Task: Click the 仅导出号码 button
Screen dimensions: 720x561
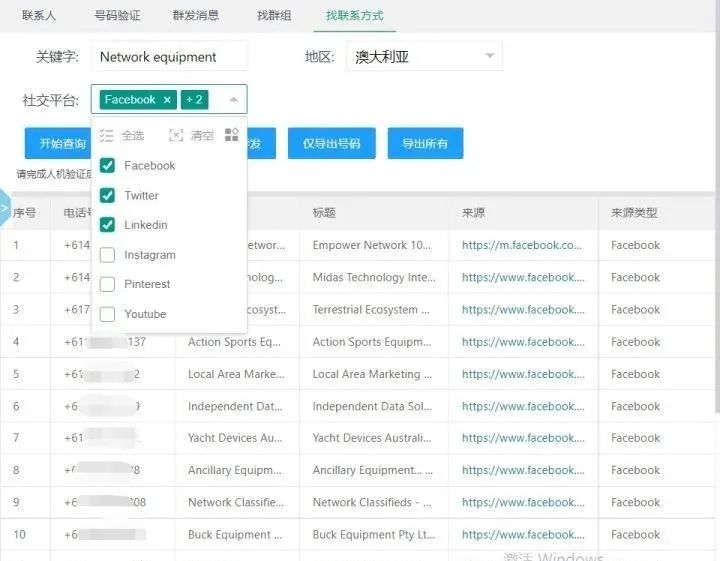Action: pyautogui.click(x=332, y=143)
